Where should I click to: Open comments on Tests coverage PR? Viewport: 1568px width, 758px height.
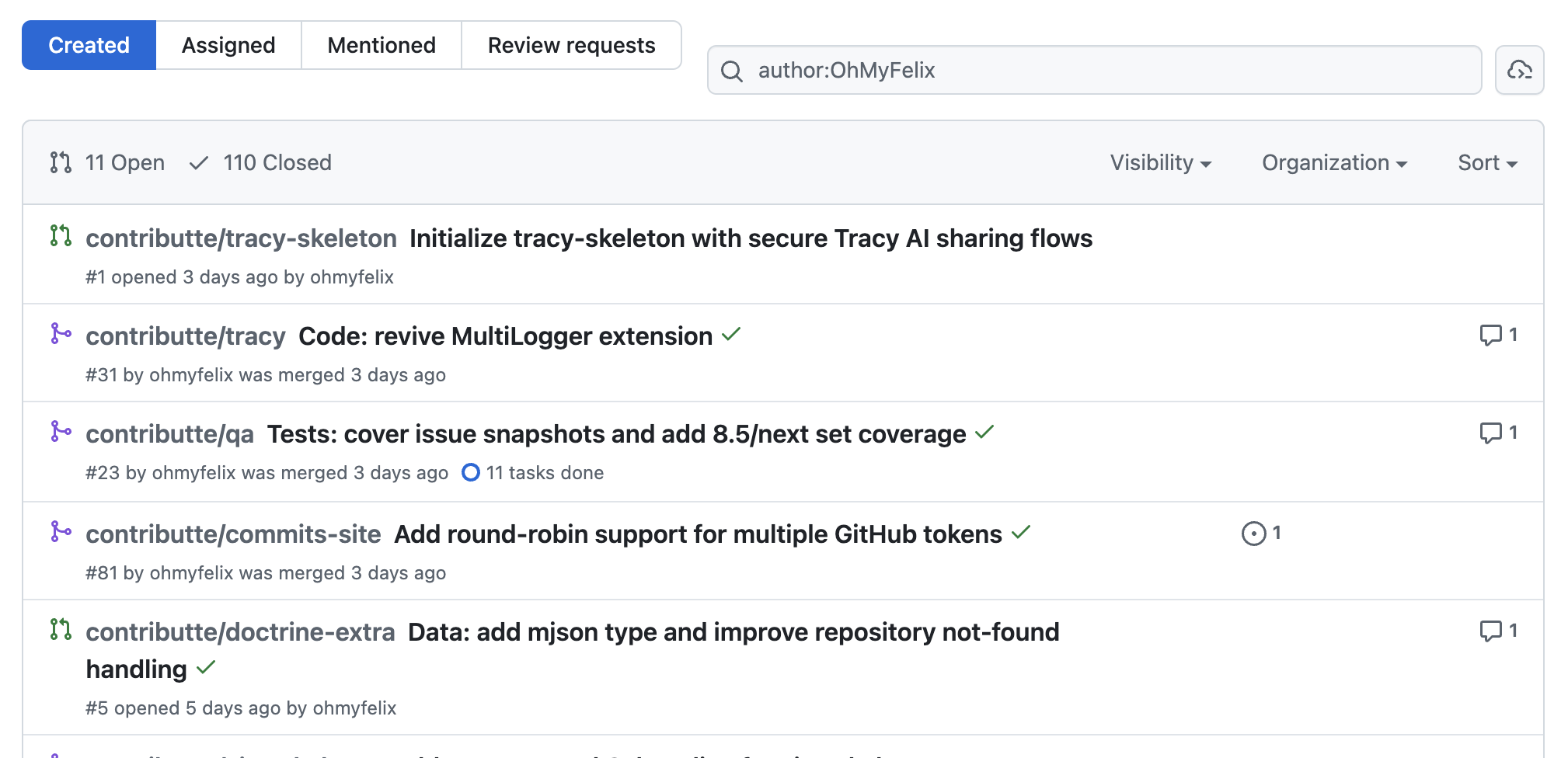[x=1498, y=433]
